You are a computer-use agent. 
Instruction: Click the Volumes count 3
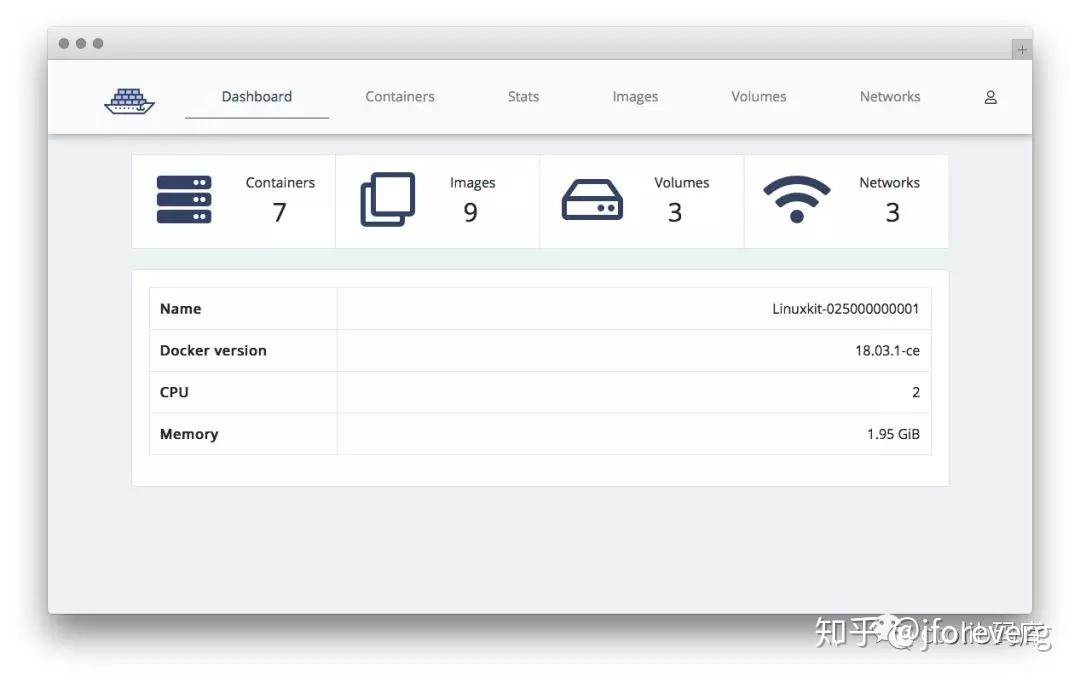point(675,212)
